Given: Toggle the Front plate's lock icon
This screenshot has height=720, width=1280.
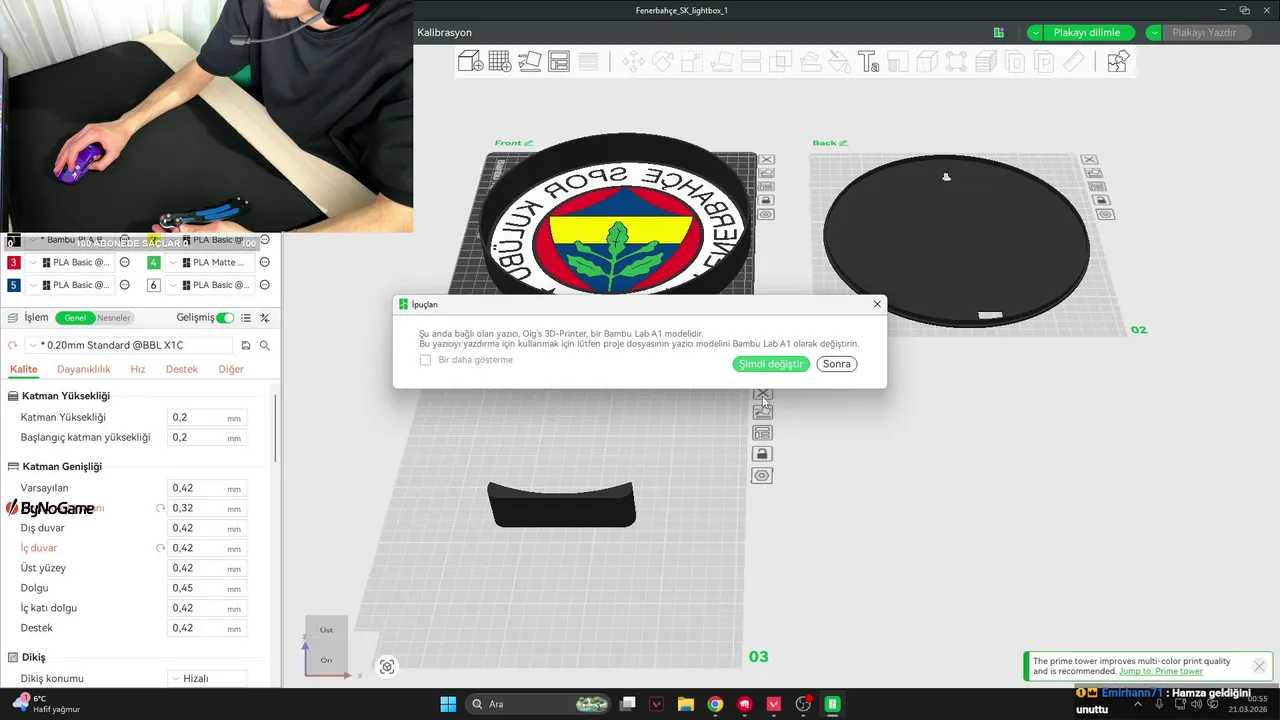Looking at the screenshot, I should tap(766, 200).
